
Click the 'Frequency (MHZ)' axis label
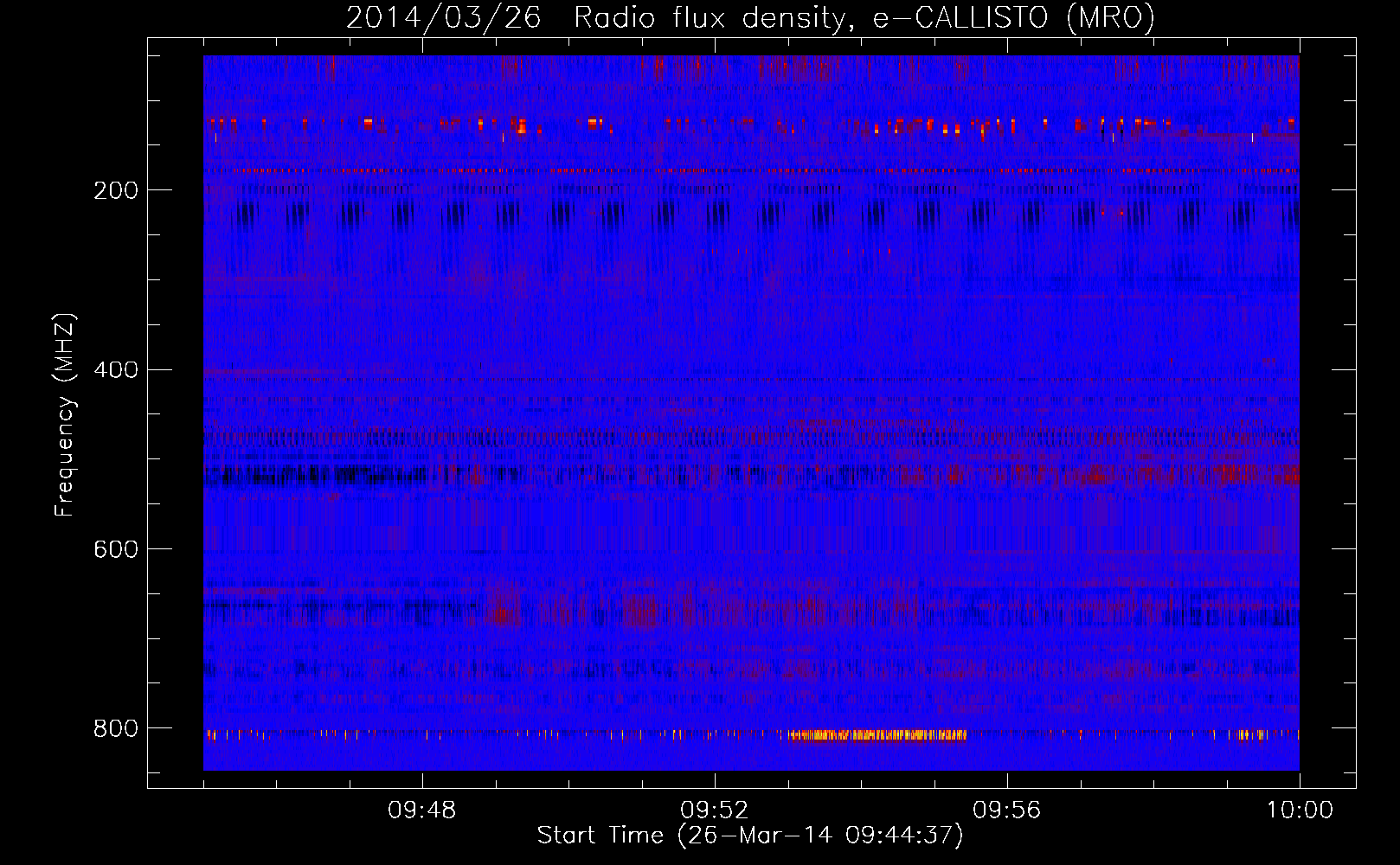click(65, 414)
